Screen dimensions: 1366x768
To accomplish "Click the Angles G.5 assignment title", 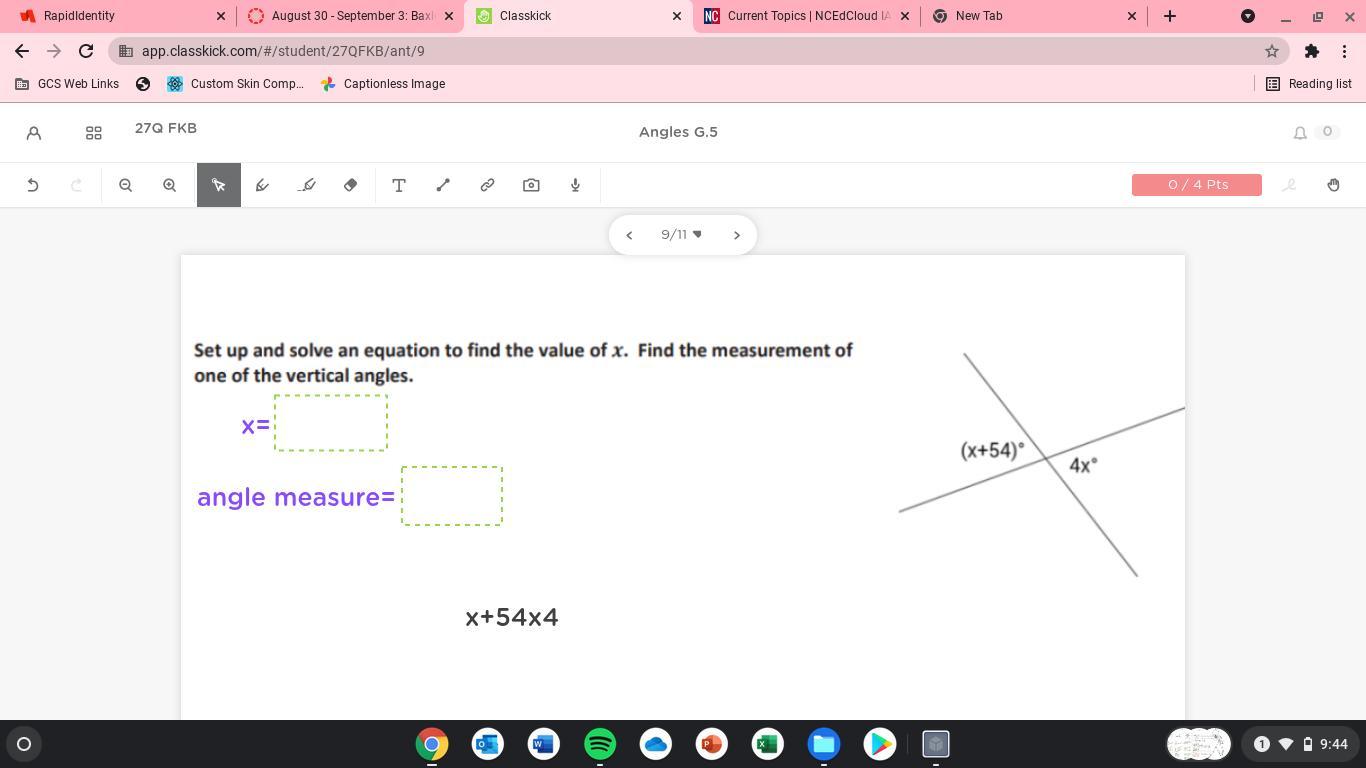I will coord(678,132).
